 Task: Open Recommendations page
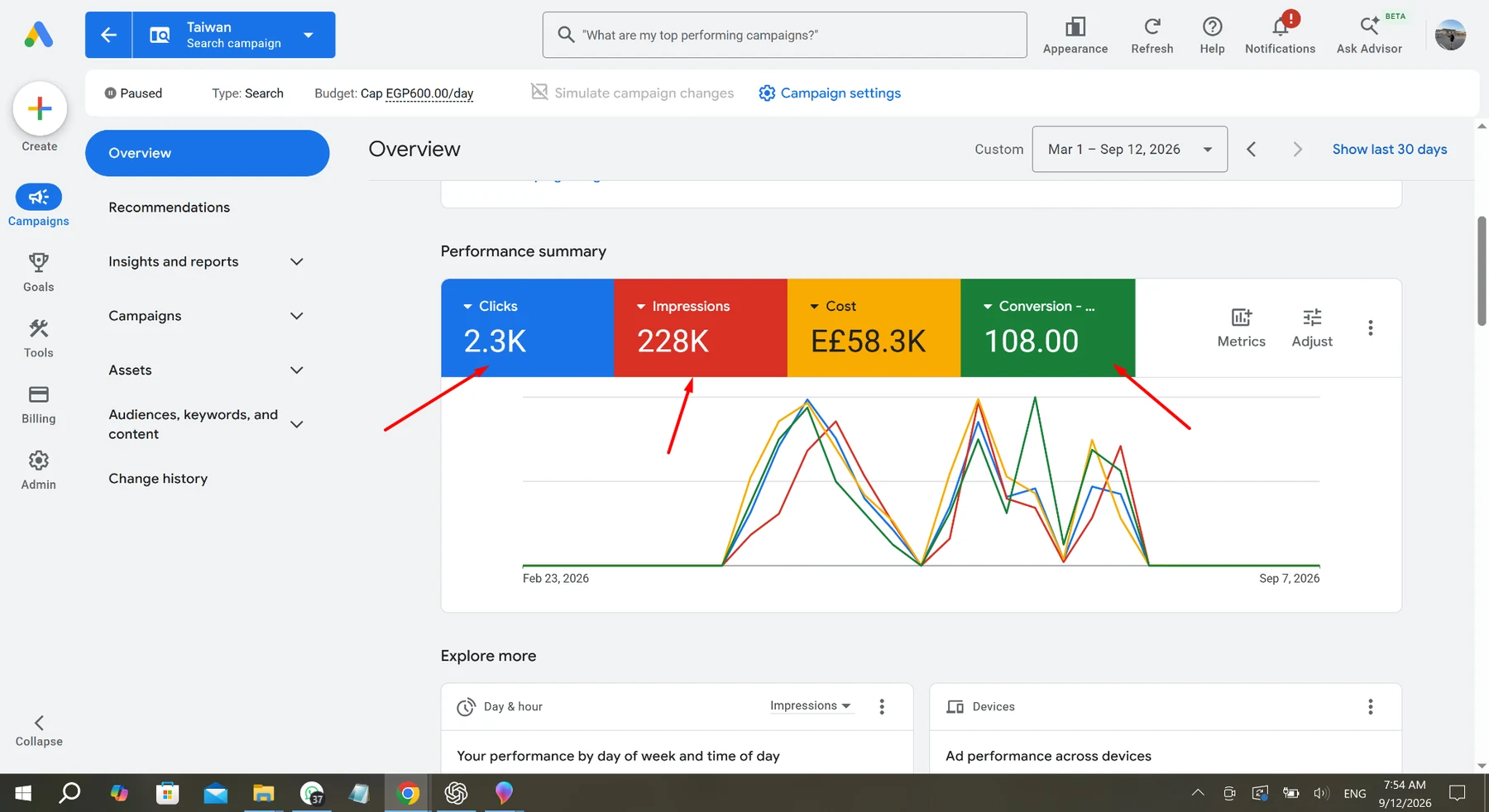pos(169,208)
